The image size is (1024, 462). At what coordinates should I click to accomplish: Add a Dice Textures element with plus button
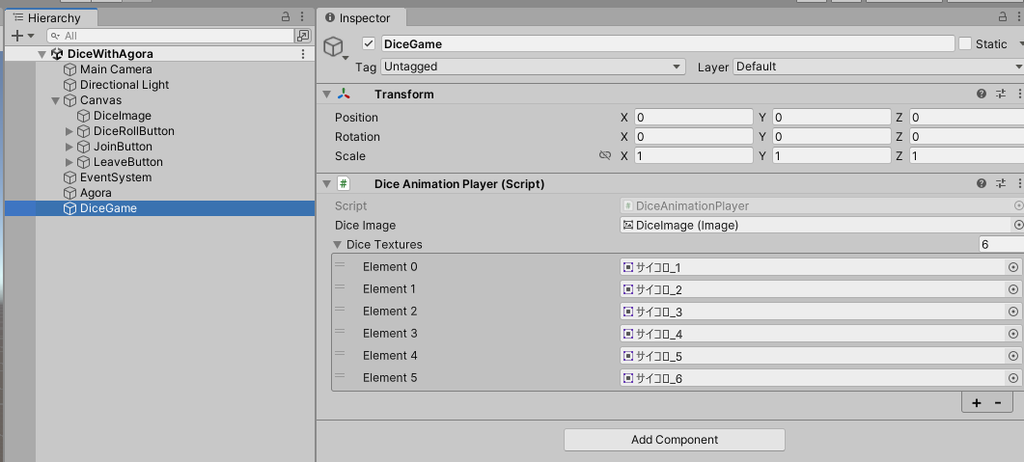click(x=976, y=403)
